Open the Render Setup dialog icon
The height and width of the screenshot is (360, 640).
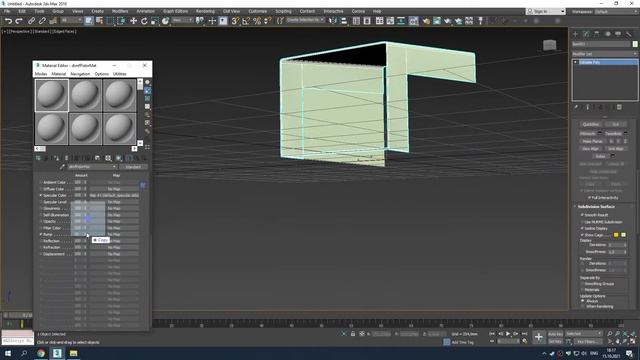426,20
